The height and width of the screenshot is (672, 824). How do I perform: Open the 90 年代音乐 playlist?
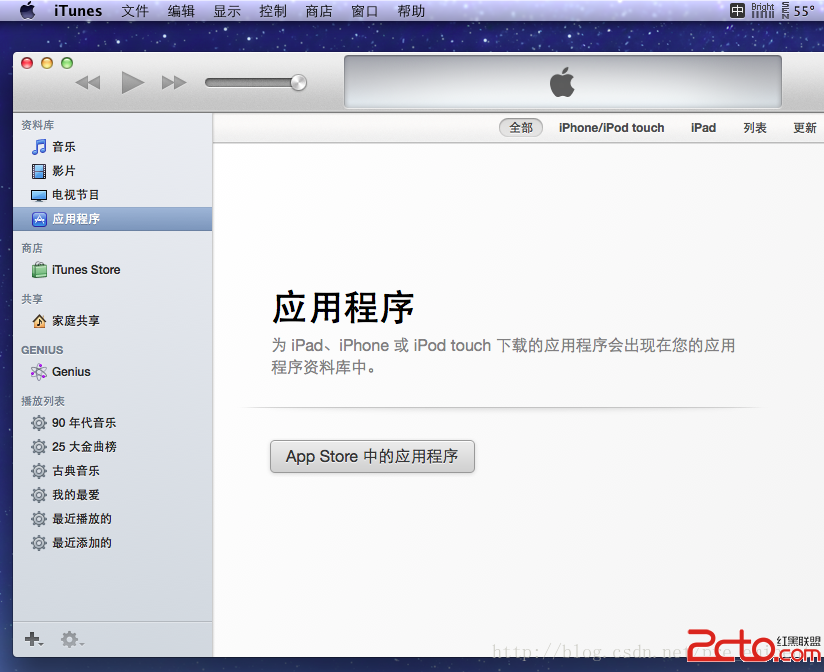pyautogui.click(x=112, y=422)
